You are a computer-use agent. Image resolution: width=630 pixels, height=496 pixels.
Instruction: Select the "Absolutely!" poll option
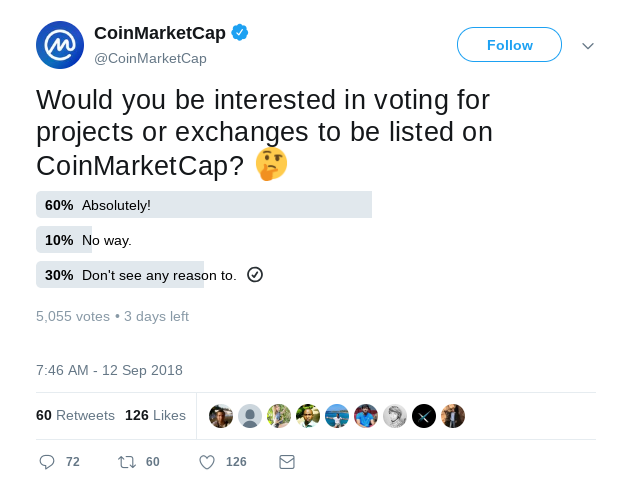[116, 205]
